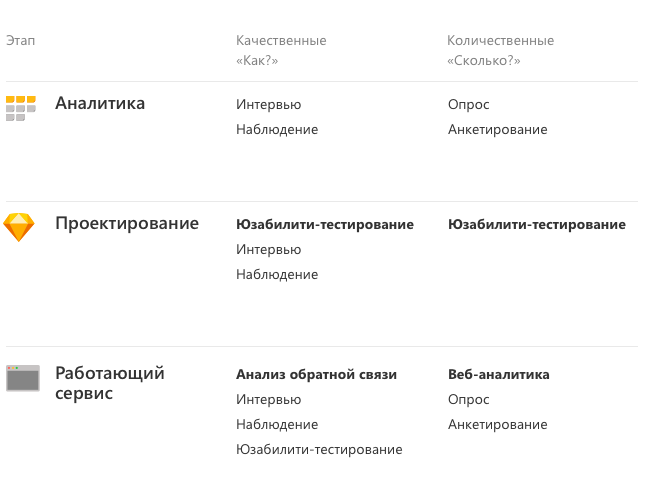Click Наблюдение in the Аналитика row
Image resolution: width=667 pixels, height=490 pixels.
[x=277, y=129]
